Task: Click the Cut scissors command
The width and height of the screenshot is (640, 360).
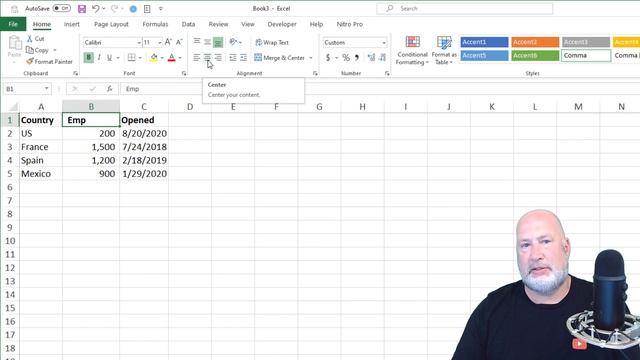Action: 36,39
